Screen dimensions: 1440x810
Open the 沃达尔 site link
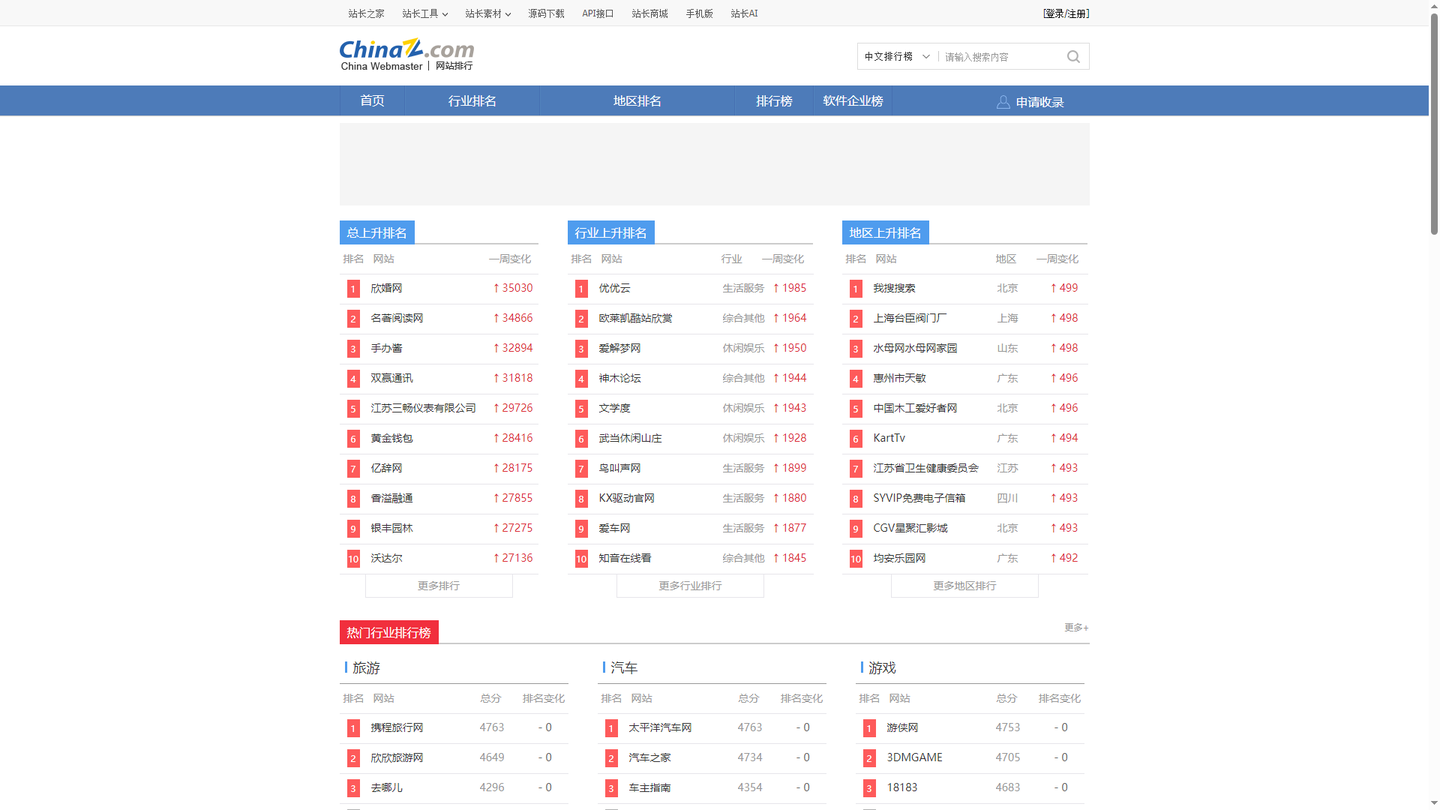pos(387,558)
